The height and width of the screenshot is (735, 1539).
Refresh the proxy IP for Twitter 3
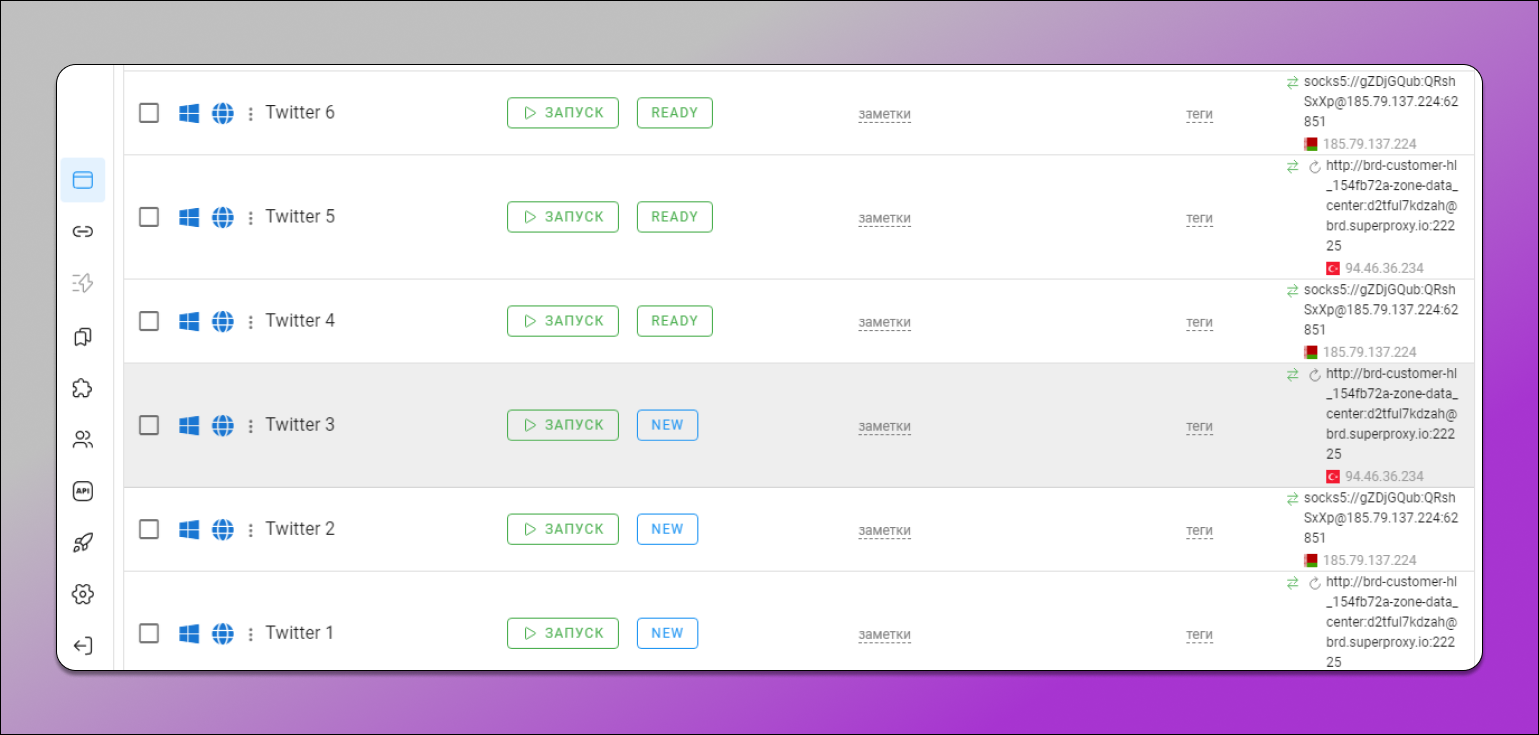[1315, 375]
